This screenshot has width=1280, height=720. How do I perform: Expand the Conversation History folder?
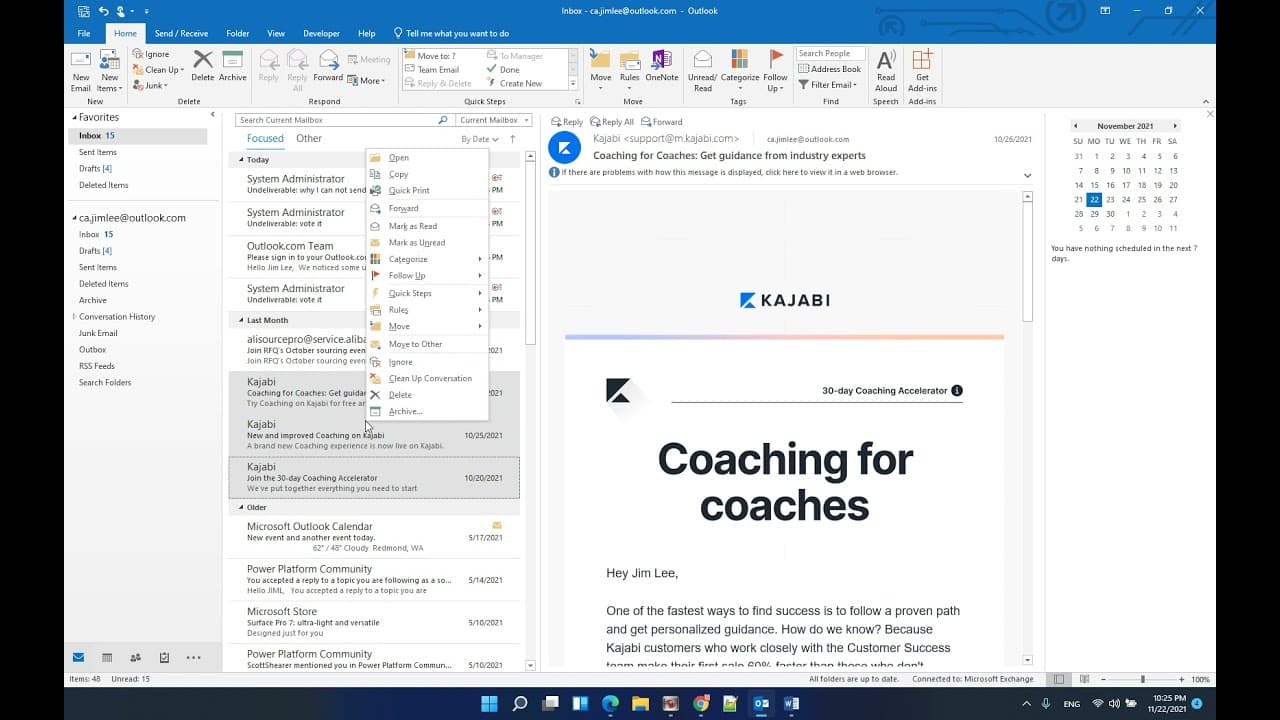73,317
